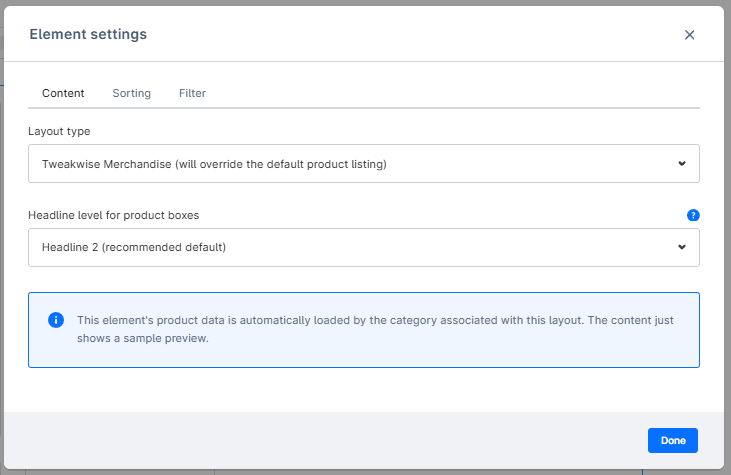731x475 pixels.
Task: Click the Element settings dialog title
Action: tap(88, 34)
